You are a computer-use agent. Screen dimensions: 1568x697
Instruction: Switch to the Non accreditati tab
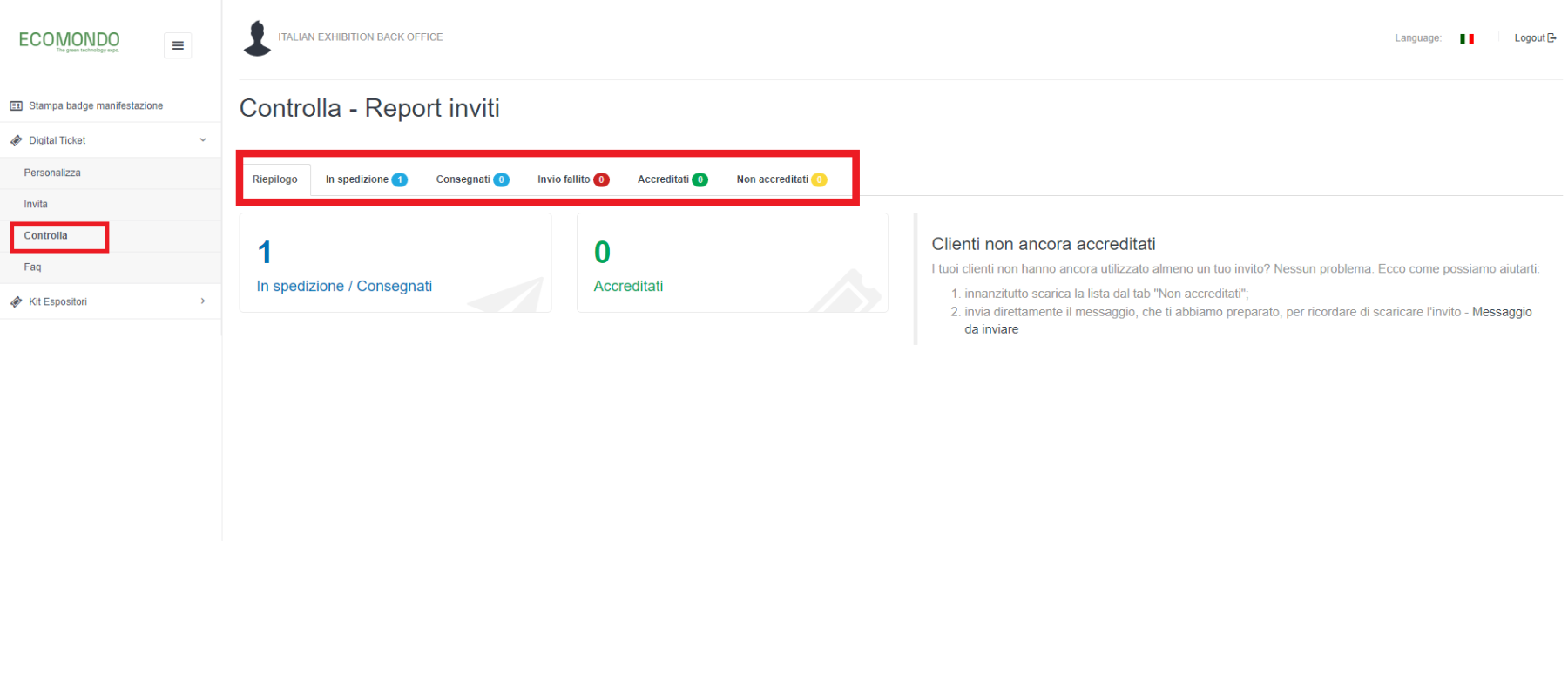pyautogui.click(x=781, y=179)
